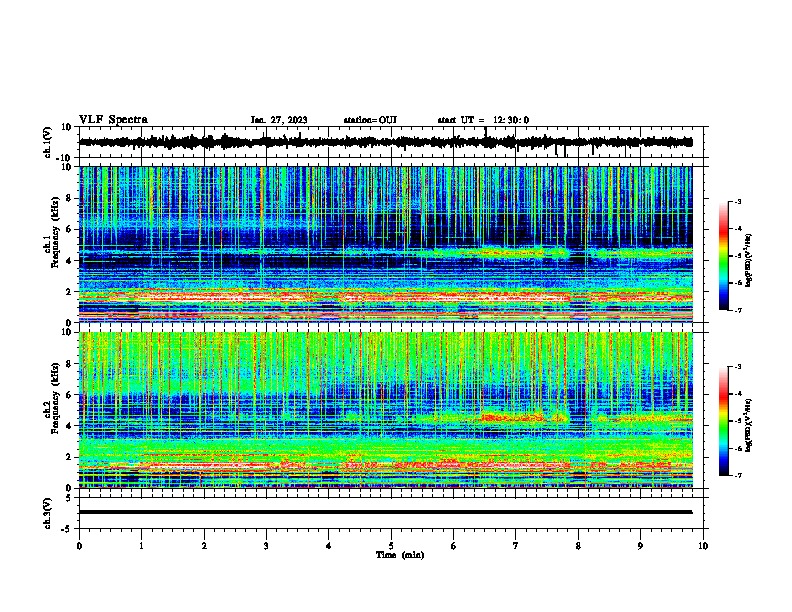The height and width of the screenshot is (612, 792).
Task: Click the "-7" tick on ch.1 colorbar
Action: click(x=737, y=310)
